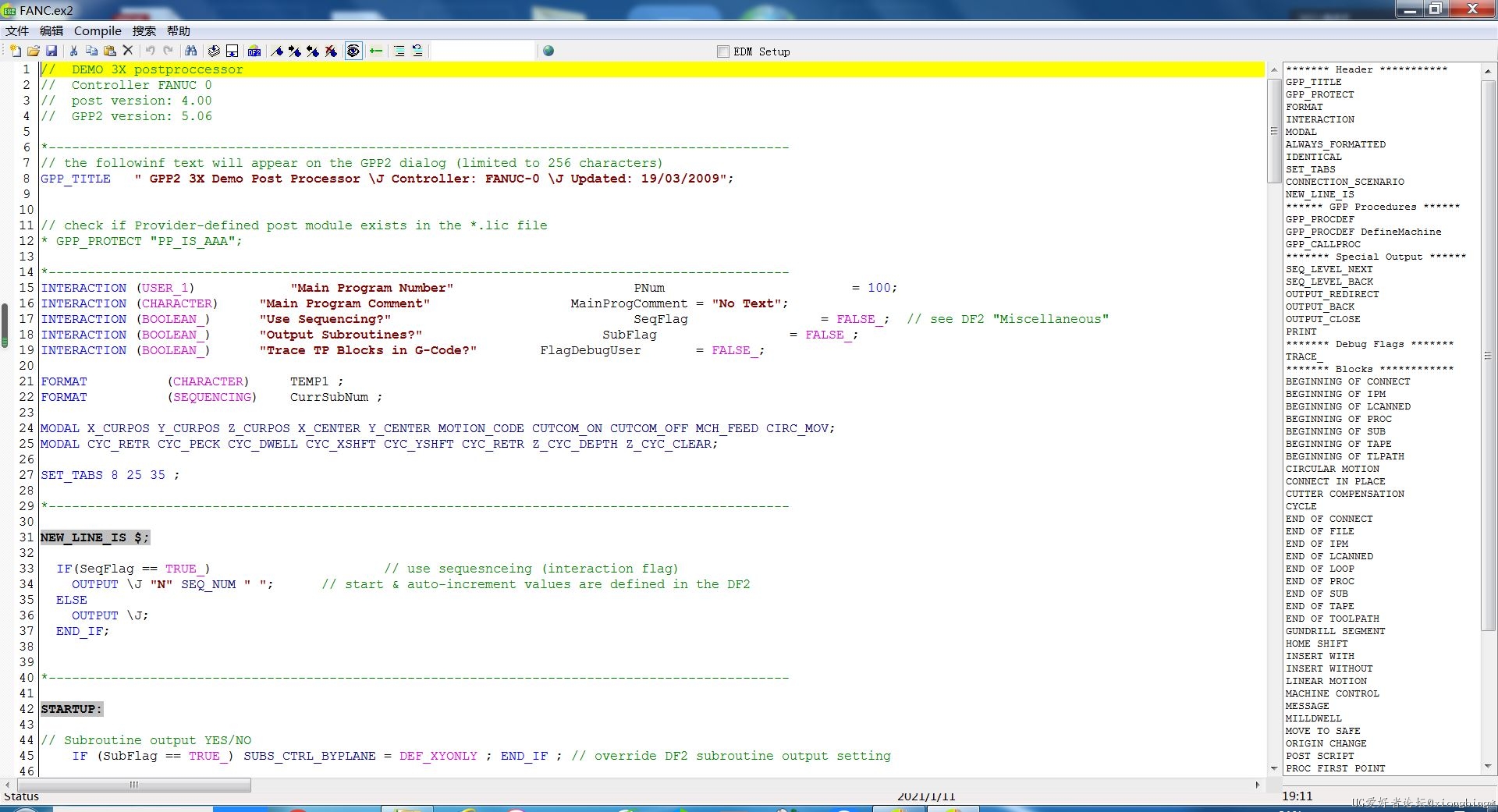Select BEGINNING OF CONNECT block entry
Screen dimensions: 1498x812
pyautogui.click(x=1348, y=381)
